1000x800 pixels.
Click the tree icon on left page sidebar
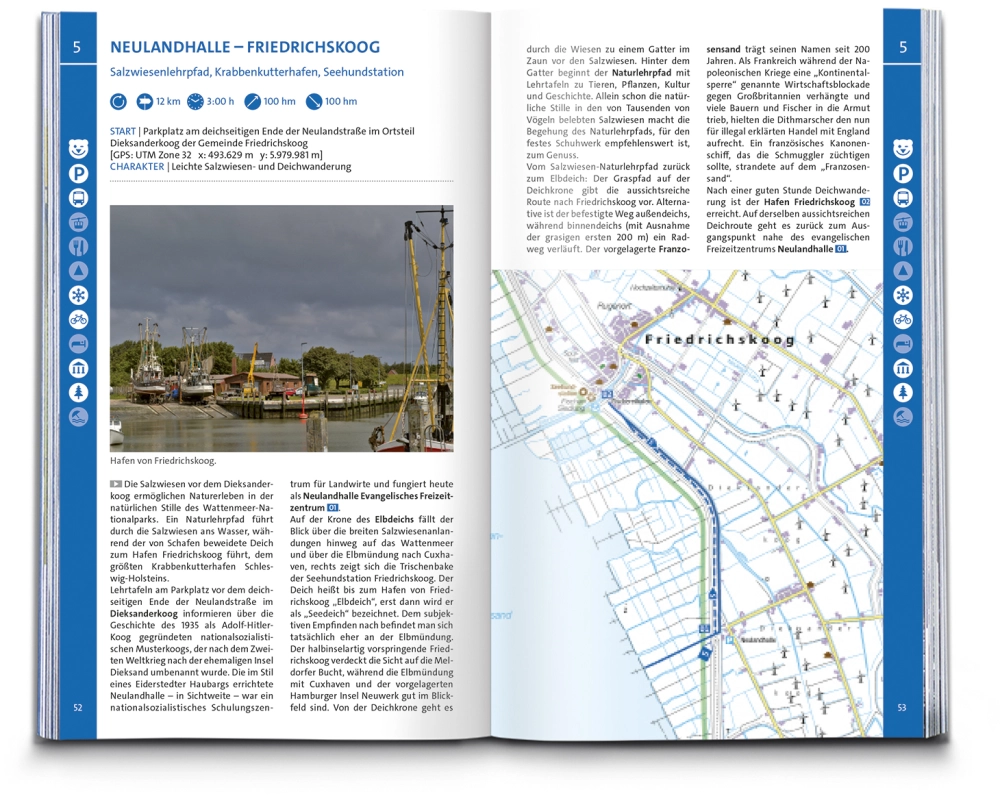78,393
